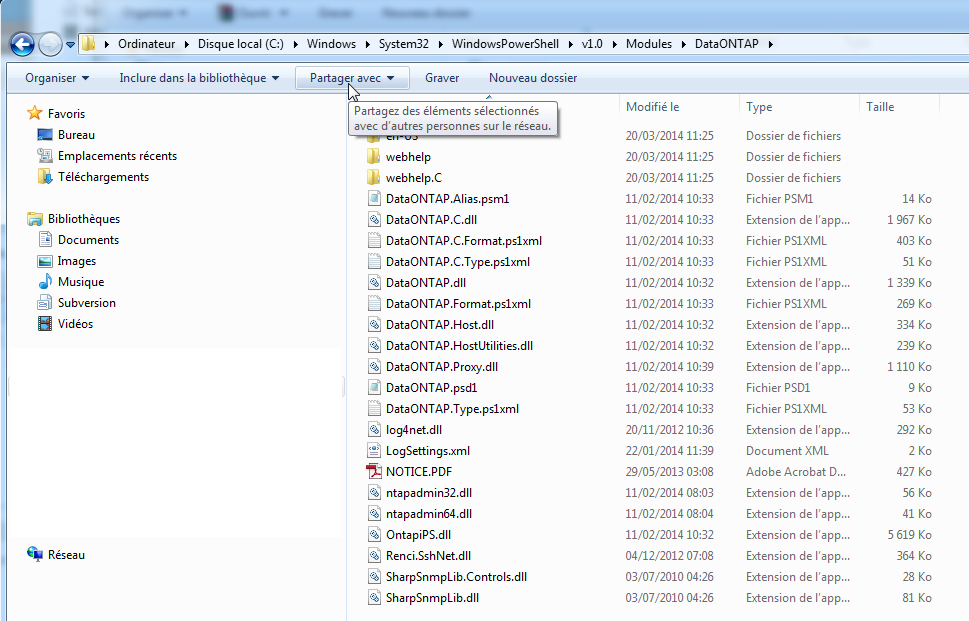
Task: Navigate to the WindowsPowerShell breadcrumb
Action: pos(505,44)
